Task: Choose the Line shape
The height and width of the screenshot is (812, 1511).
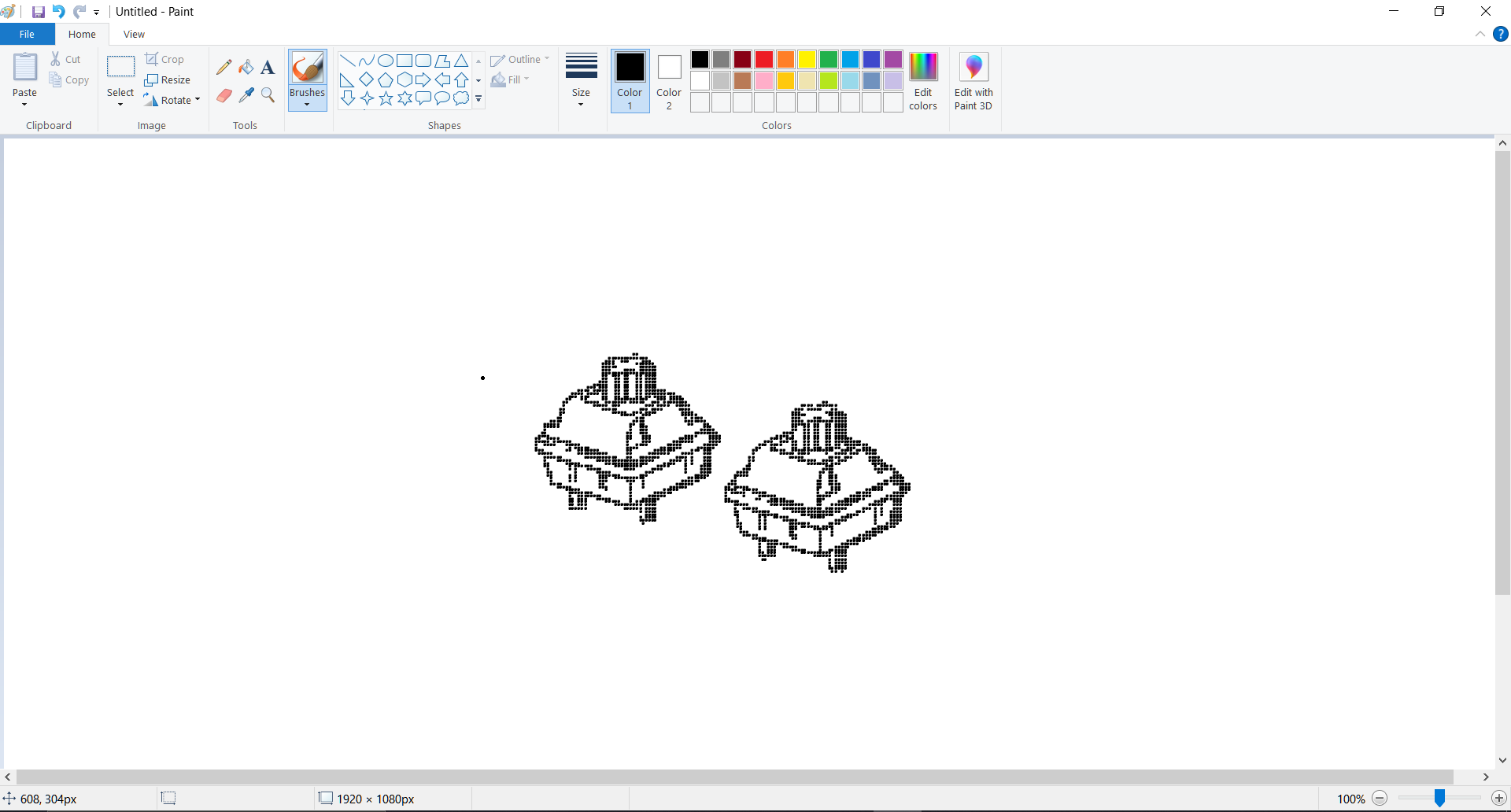Action: (x=347, y=61)
